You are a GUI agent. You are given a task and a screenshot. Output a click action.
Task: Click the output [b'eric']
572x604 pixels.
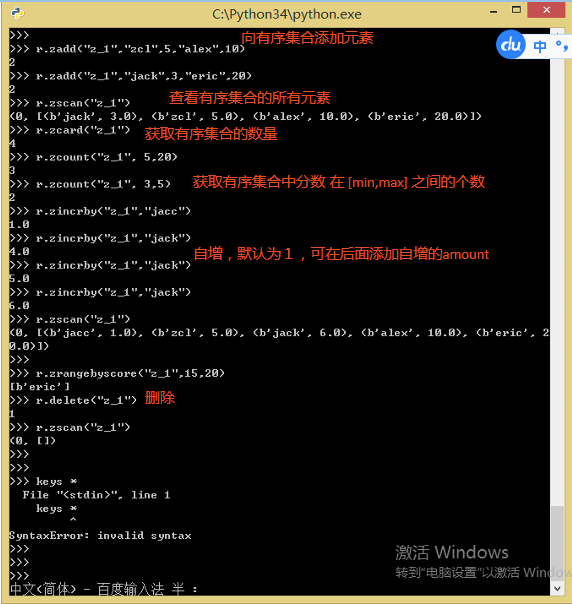[40, 387]
